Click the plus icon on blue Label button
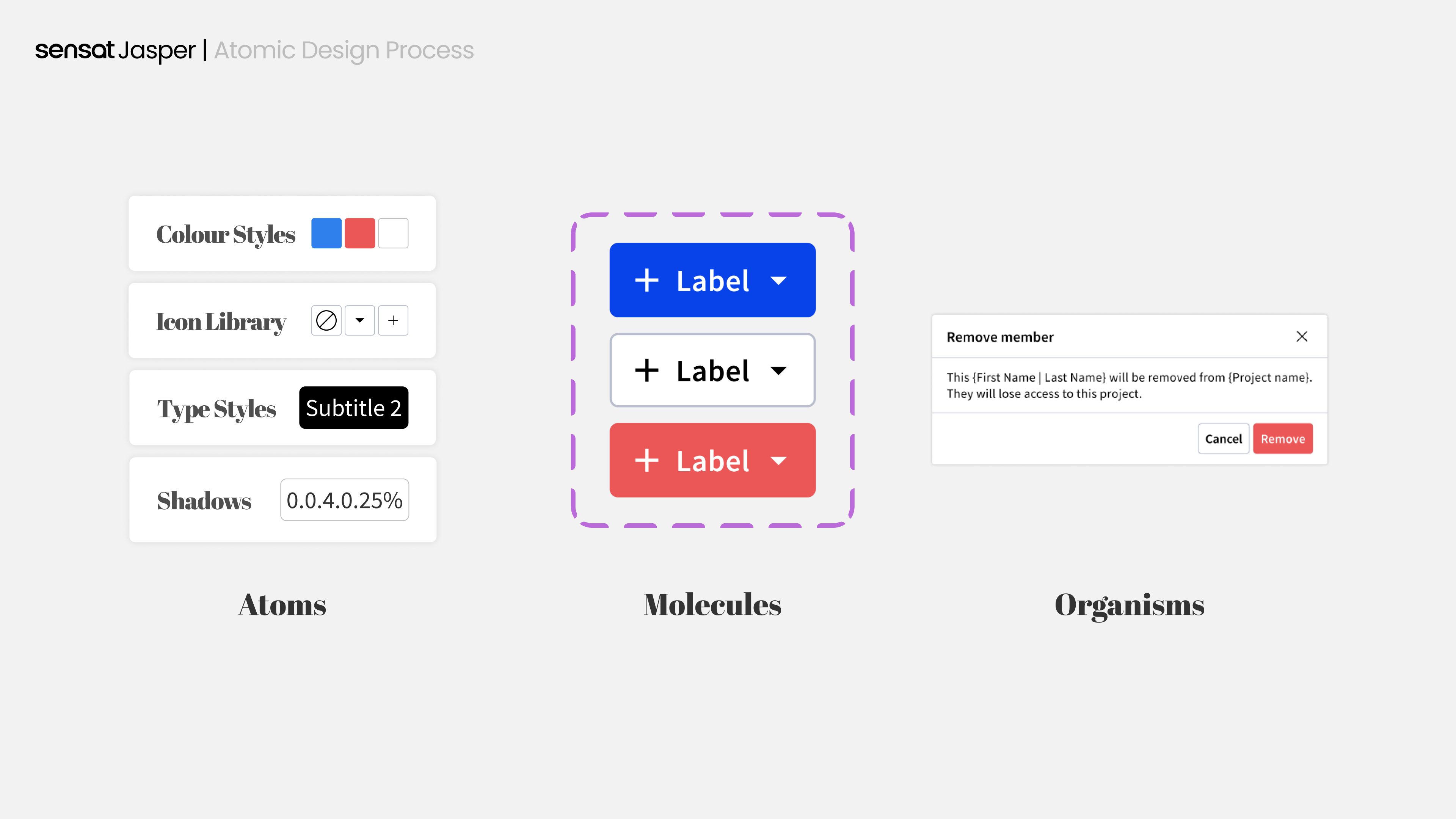This screenshot has height=819, width=1456. tap(646, 280)
